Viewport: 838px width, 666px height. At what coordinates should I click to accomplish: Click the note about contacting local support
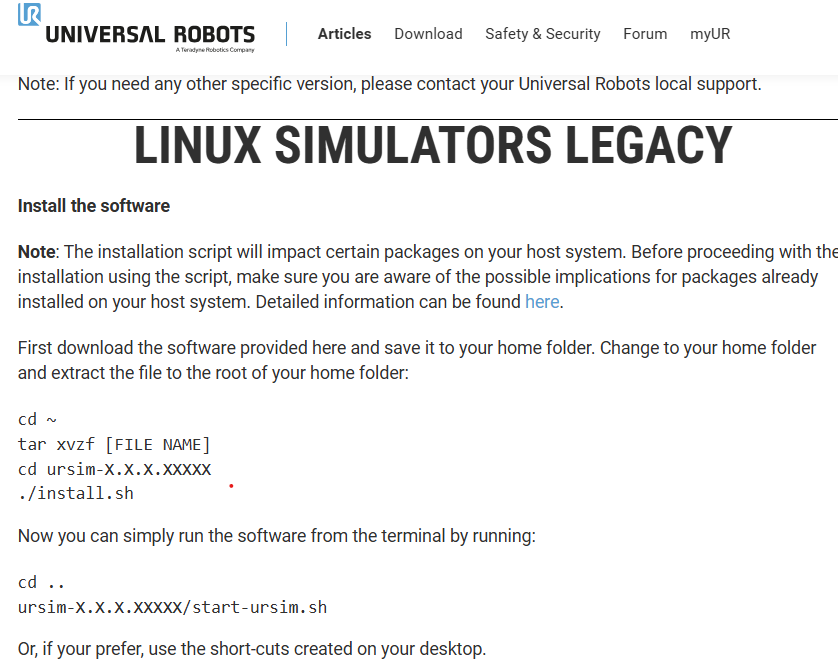(390, 84)
